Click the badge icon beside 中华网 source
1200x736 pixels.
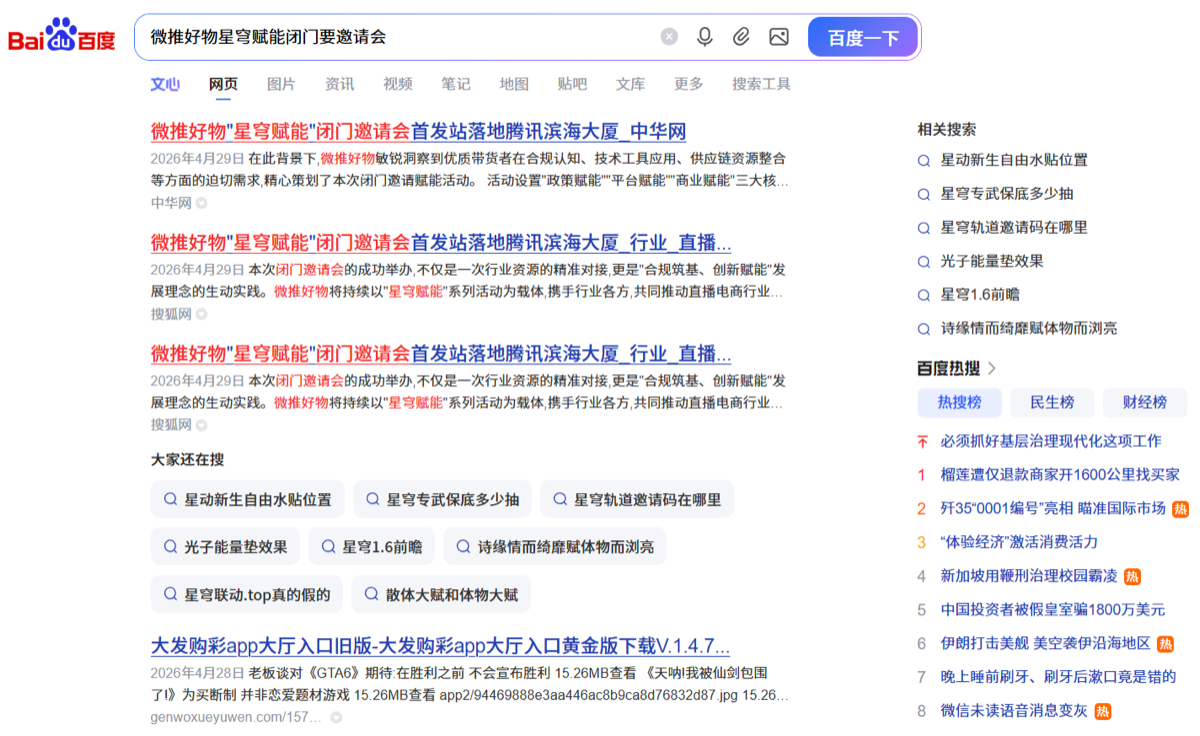[x=201, y=203]
